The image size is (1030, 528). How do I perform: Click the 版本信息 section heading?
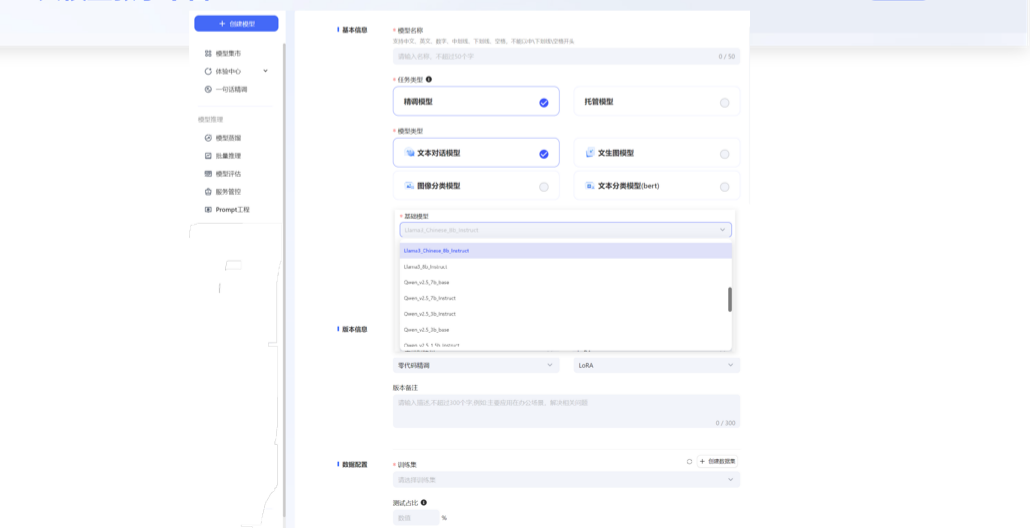(353, 330)
